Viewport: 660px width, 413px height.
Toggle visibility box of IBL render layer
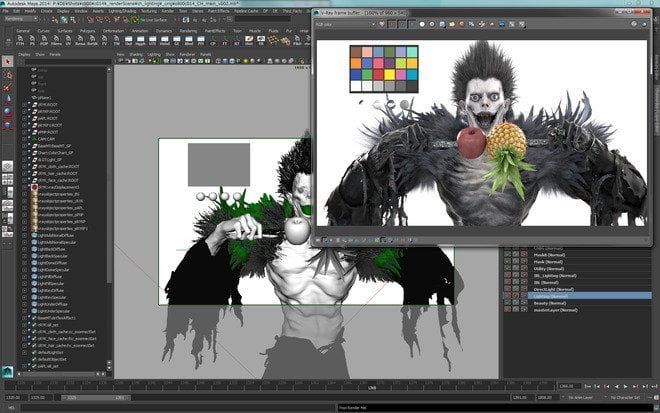(508, 282)
